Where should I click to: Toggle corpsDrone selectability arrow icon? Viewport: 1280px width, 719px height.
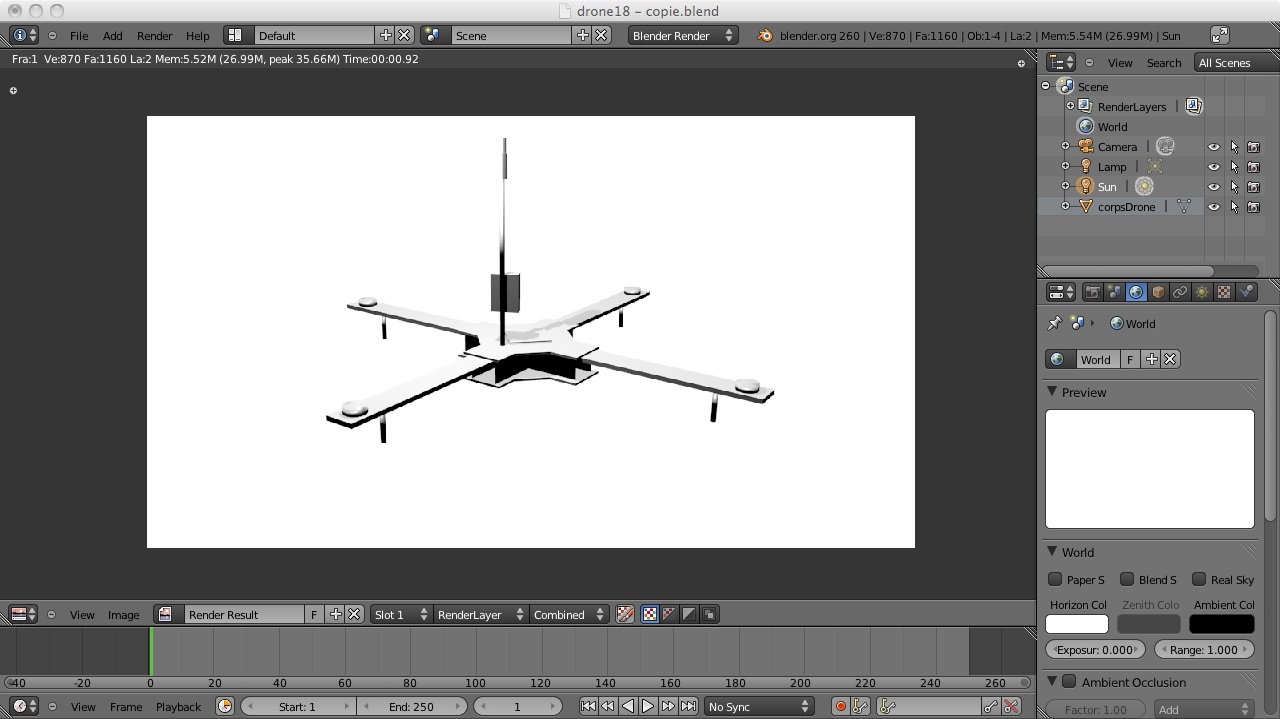click(1234, 206)
